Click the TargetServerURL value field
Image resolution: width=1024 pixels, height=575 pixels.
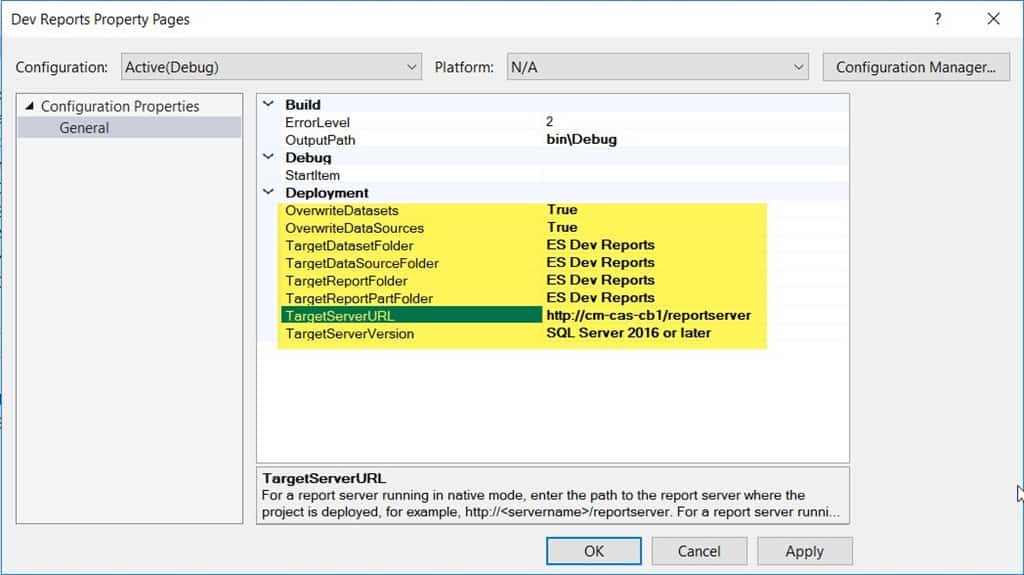point(648,315)
